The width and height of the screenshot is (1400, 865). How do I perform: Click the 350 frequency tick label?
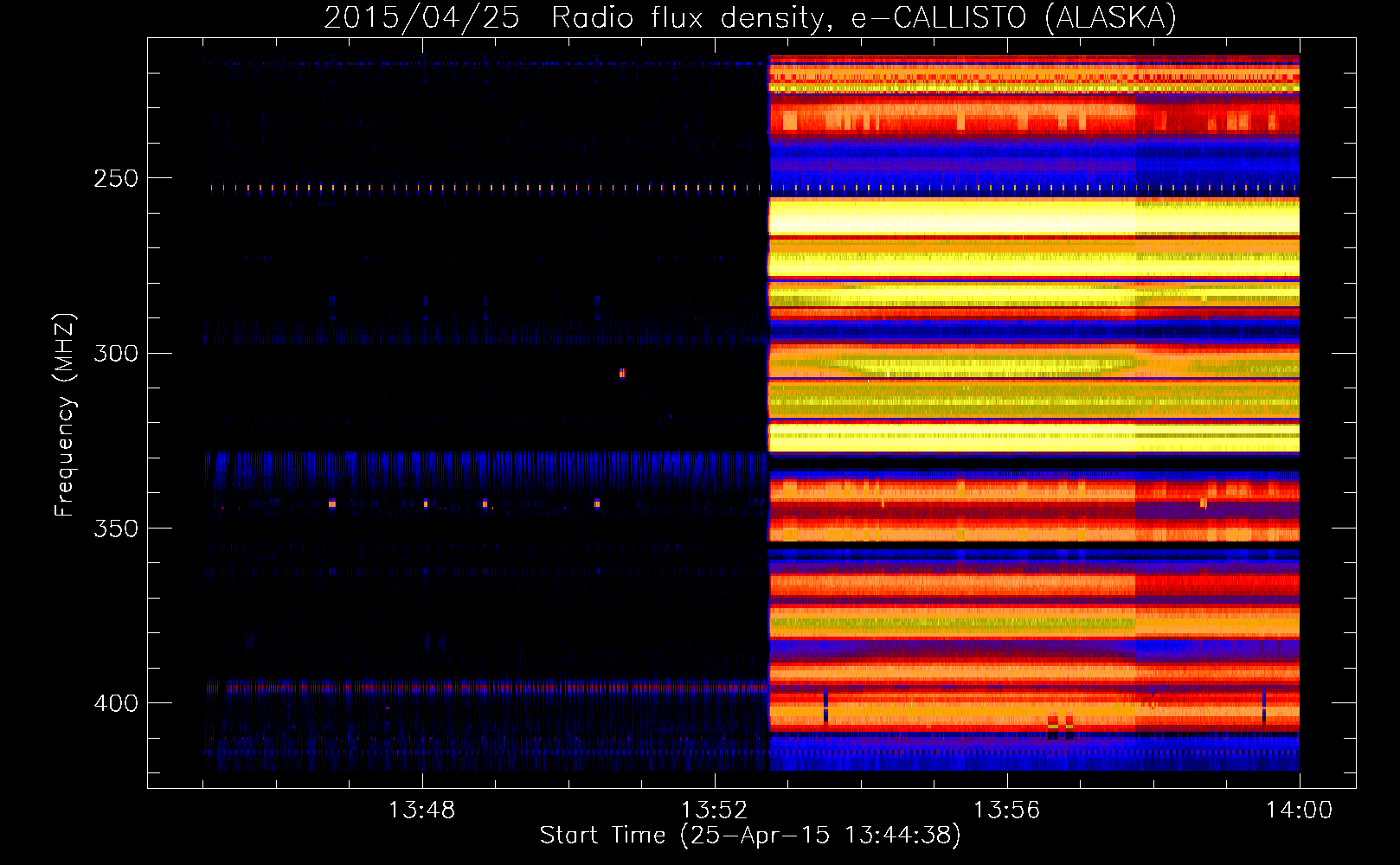[115, 529]
